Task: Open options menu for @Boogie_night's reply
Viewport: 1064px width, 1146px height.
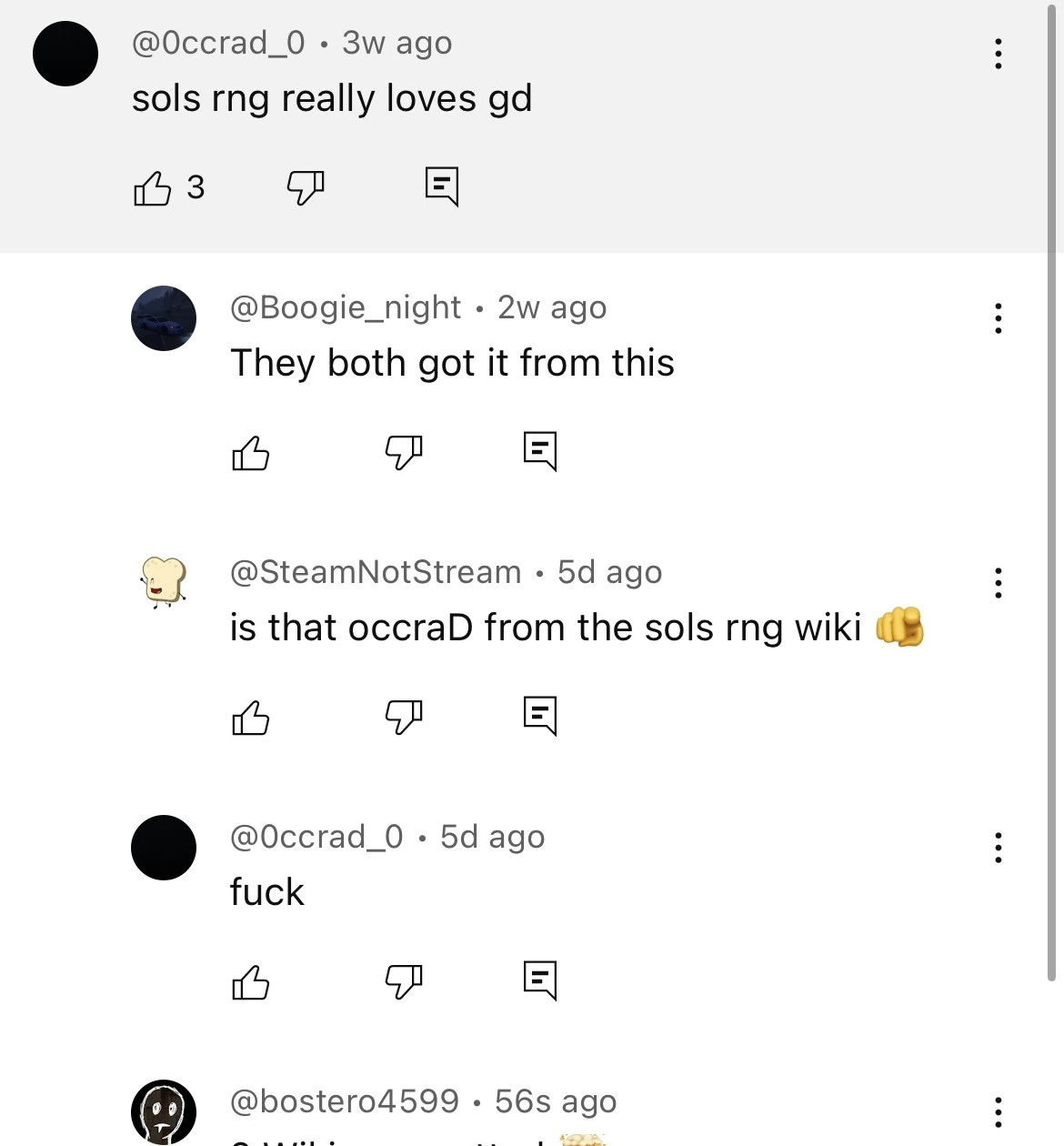Action: pyautogui.click(x=998, y=317)
